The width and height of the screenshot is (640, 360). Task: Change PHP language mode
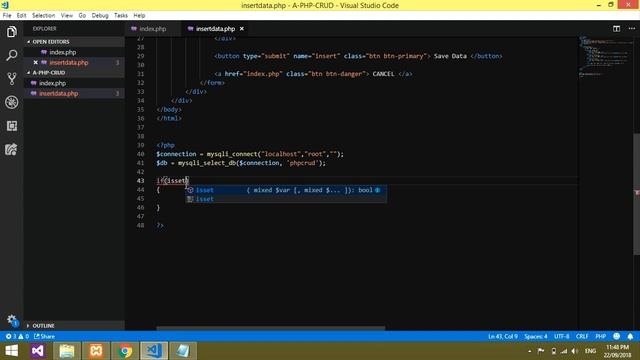[600, 336]
